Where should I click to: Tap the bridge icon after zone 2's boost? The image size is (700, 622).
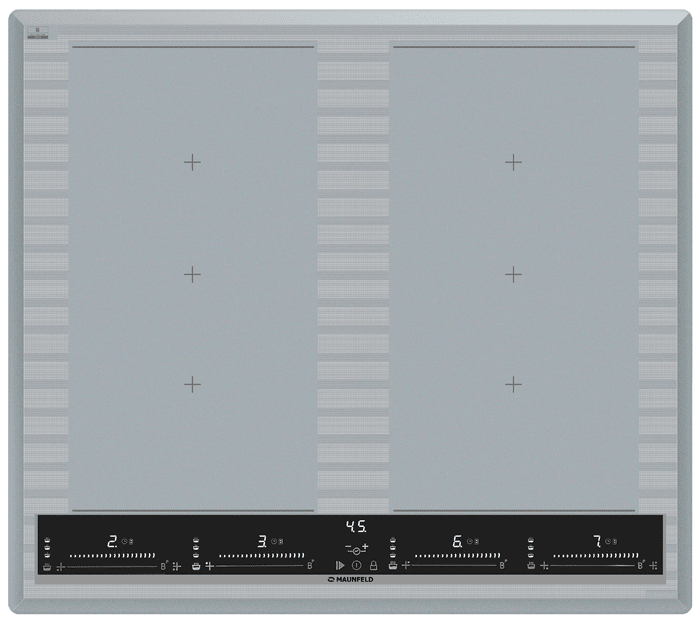pos(177,566)
